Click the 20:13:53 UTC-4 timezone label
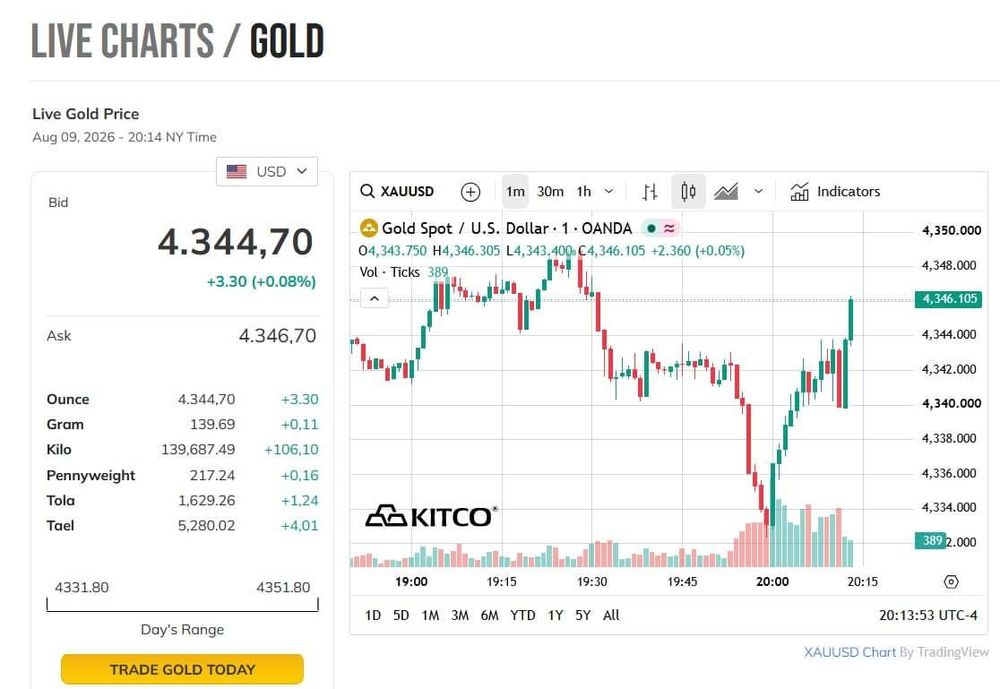The width and height of the screenshot is (1000, 689). point(928,616)
